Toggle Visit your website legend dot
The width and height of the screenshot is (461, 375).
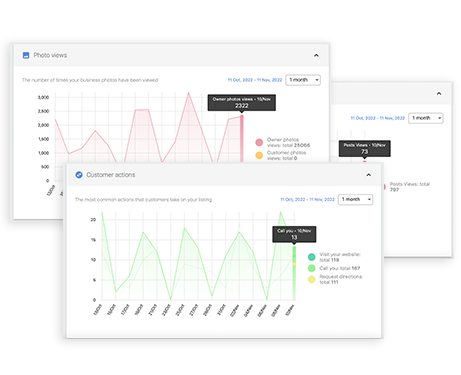[312, 257]
